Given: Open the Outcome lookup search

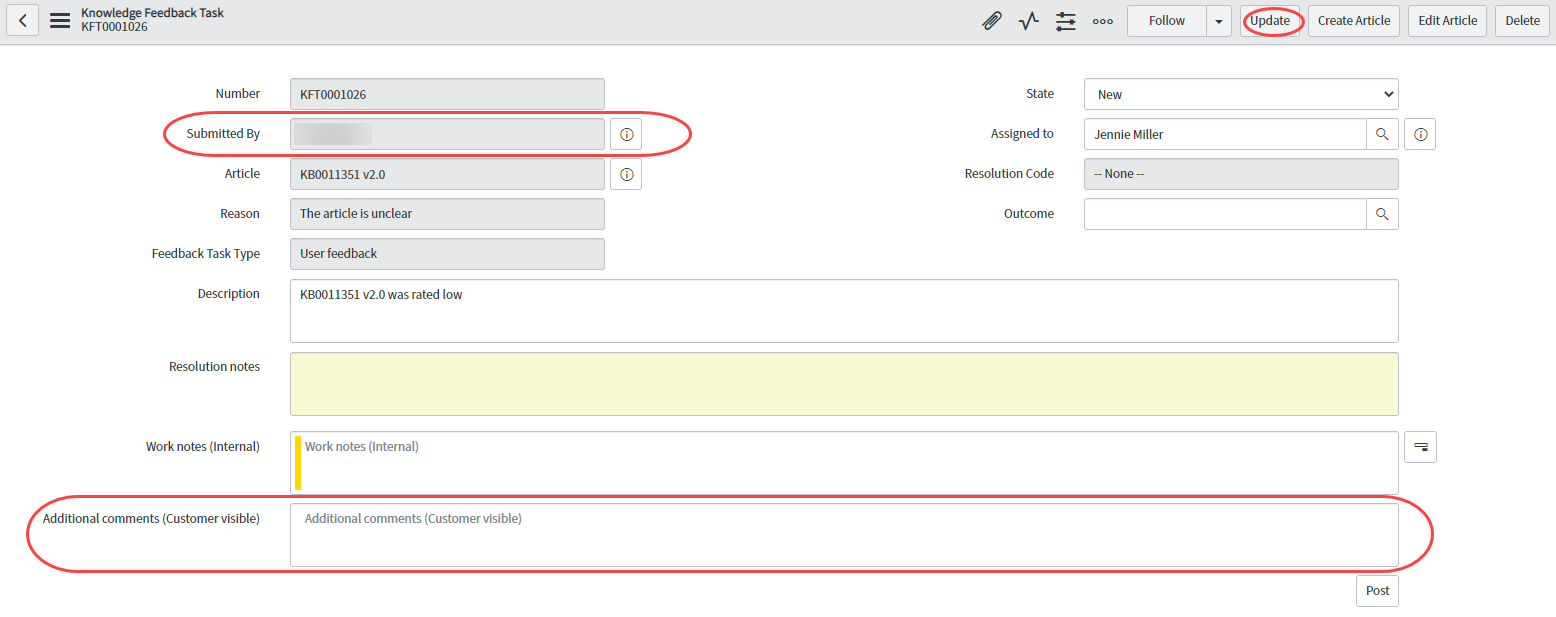Looking at the screenshot, I should 1382,214.
